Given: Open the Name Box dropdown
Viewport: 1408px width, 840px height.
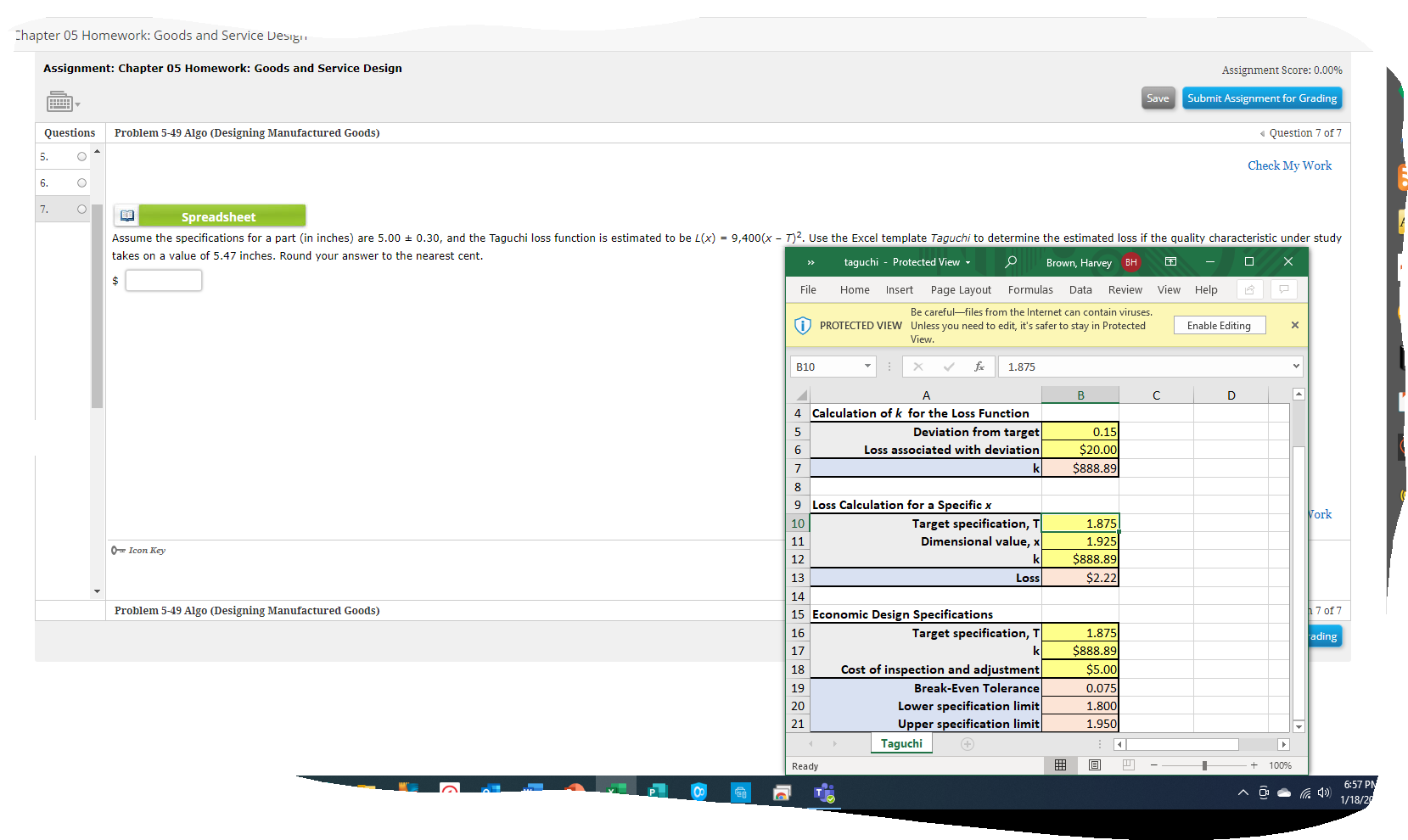Looking at the screenshot, I should click(867, 367).
